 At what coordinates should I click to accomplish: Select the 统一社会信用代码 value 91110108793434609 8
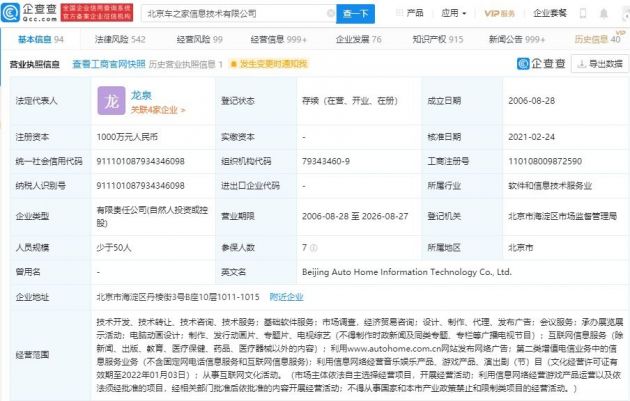click(140, 162)
